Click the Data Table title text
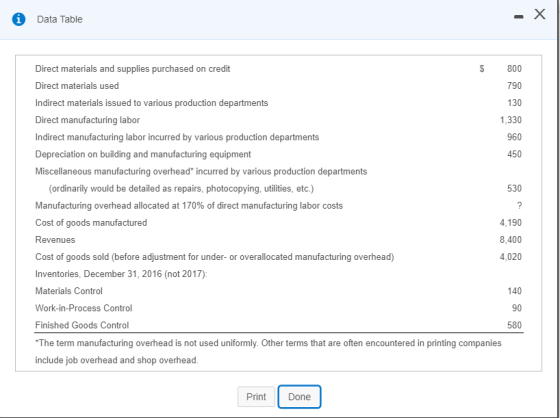The width and height of the screenshot is (560, 418). 60,19
